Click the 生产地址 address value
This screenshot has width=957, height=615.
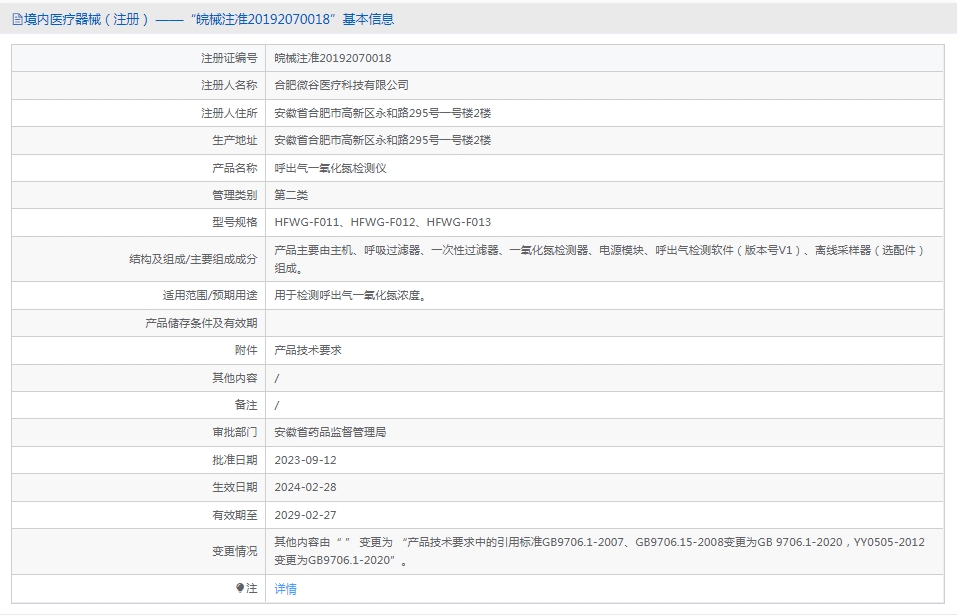[x=383, y=140]
